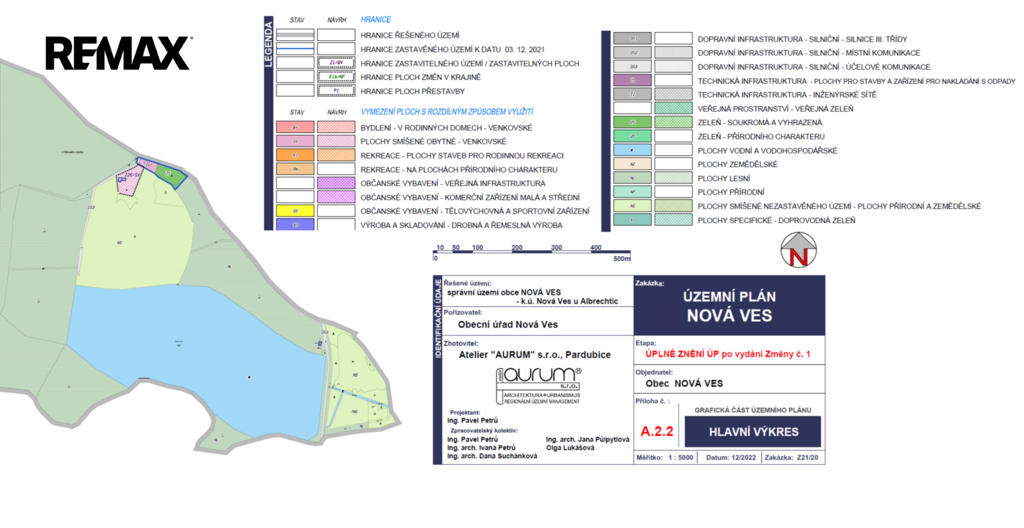
Task: Click the RE/MAX logo
Action: click(x=118, y=53)
